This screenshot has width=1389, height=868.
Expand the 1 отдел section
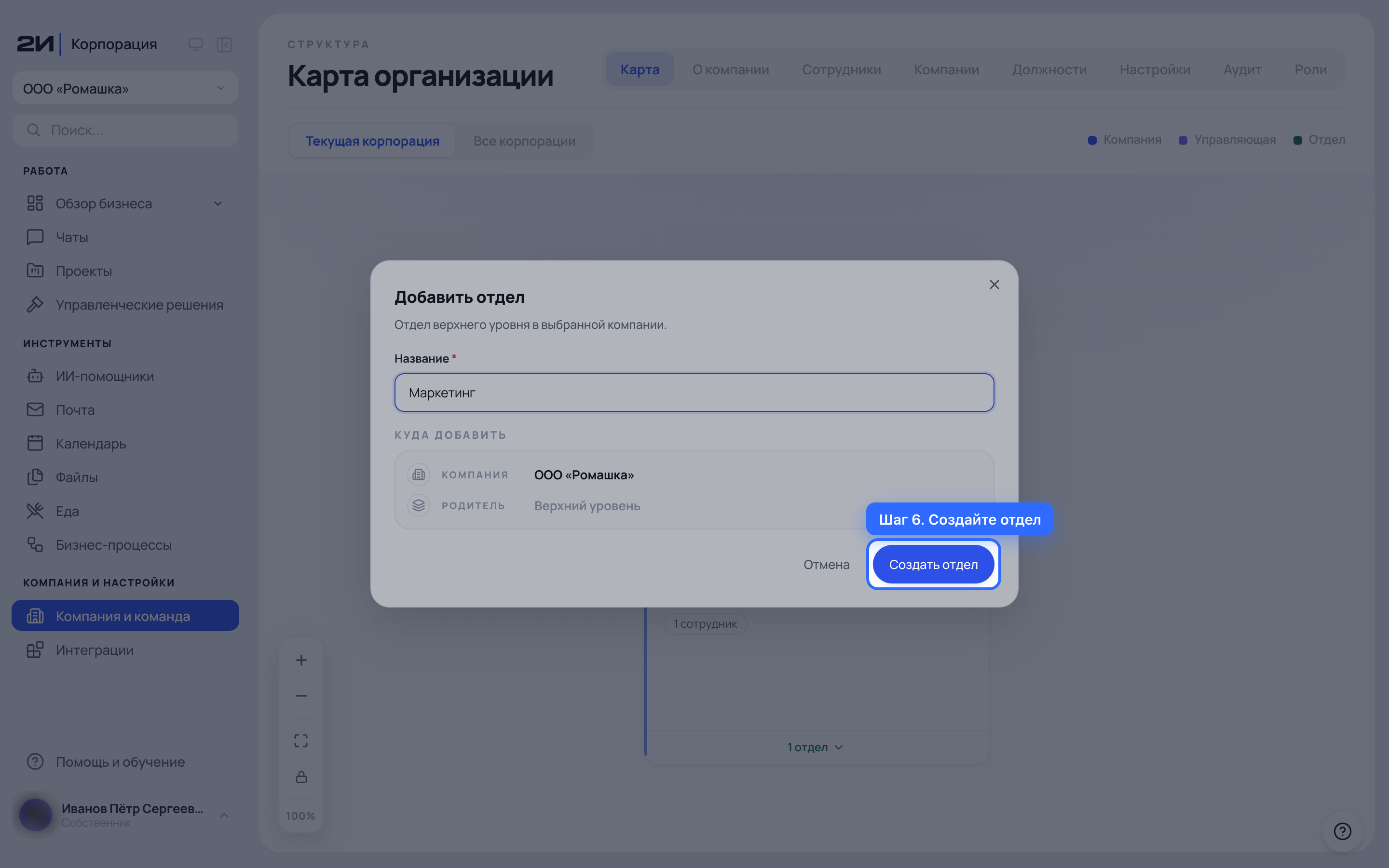[x=815, y=747]
